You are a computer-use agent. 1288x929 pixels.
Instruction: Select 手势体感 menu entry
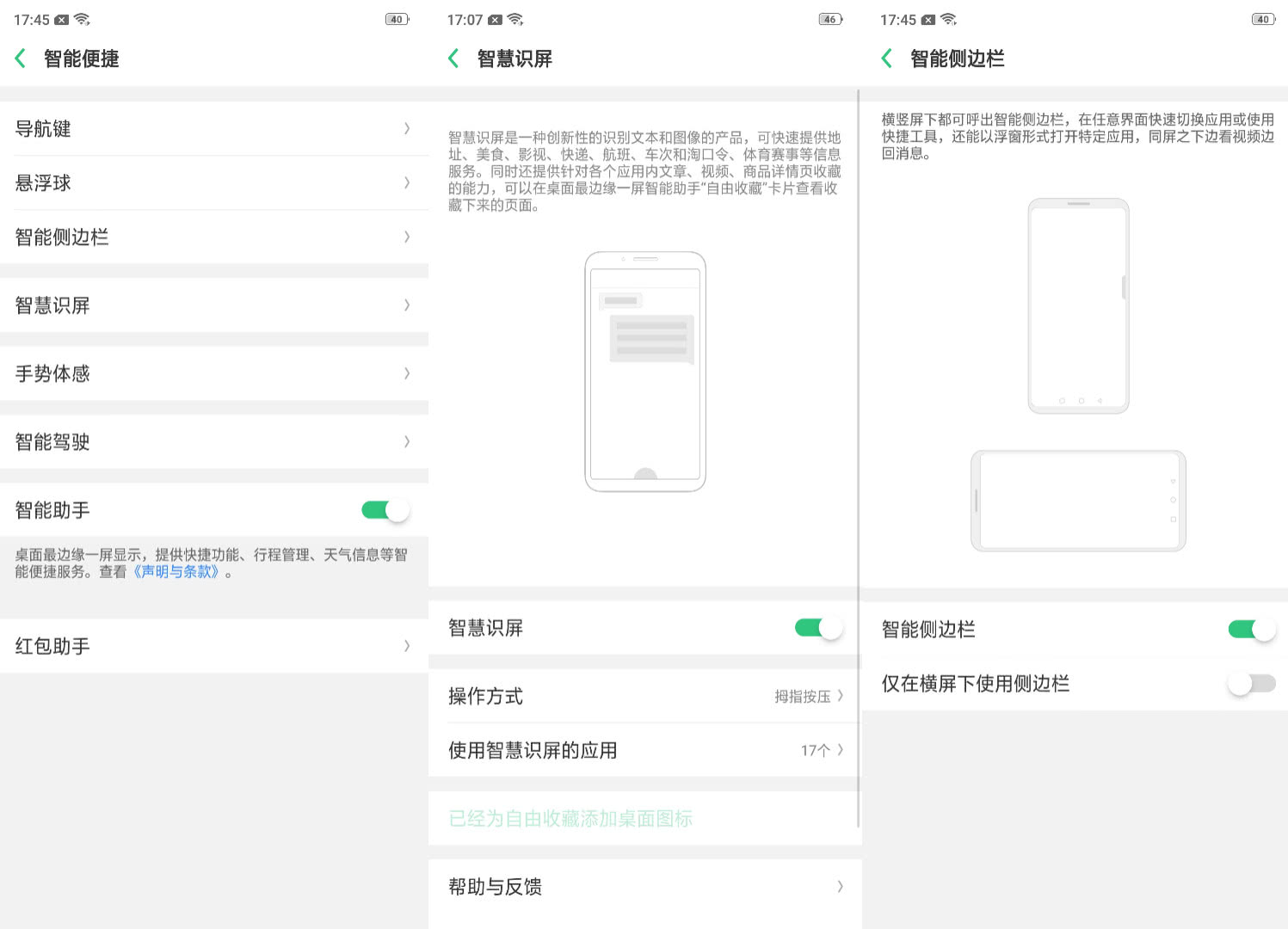214,373
